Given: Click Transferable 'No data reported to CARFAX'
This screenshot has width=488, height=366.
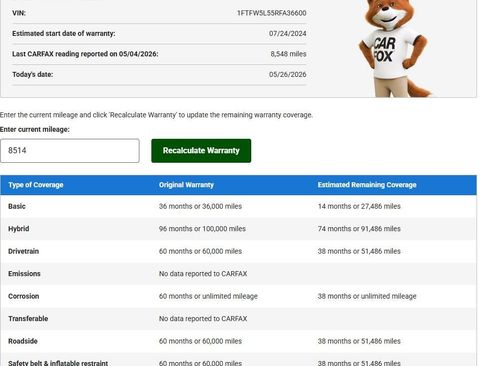Looking at the screenshot, I should 203,319.
